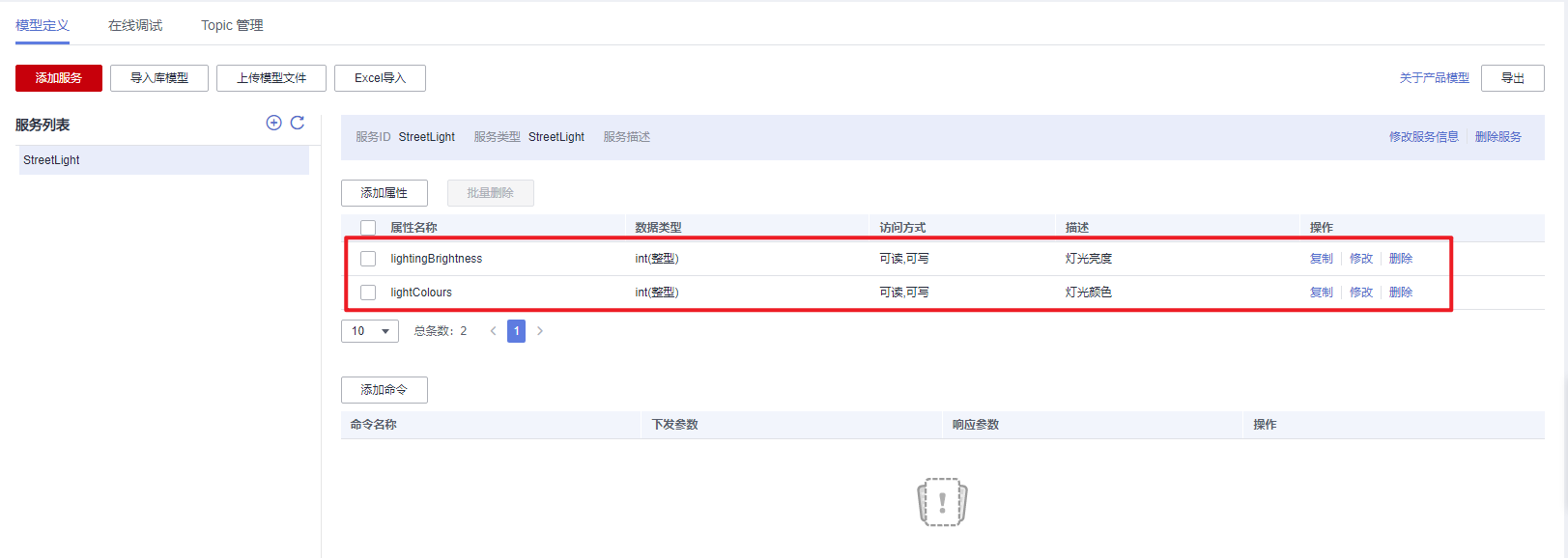
Task: Go to previous page arrow
Action: [x=493, y=331]
